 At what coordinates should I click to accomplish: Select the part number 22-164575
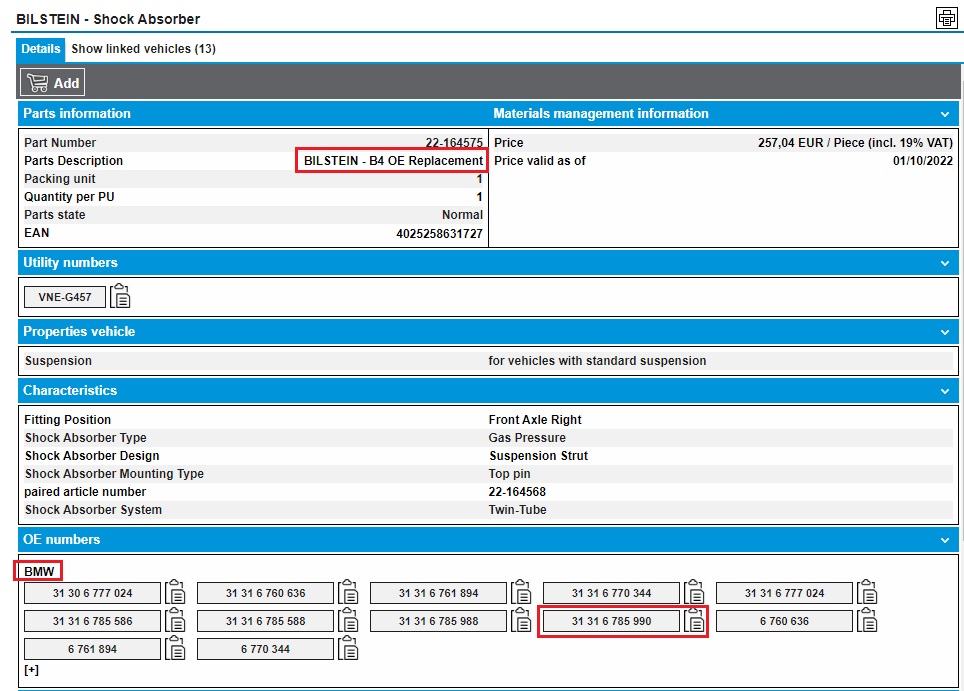(454, 143)
